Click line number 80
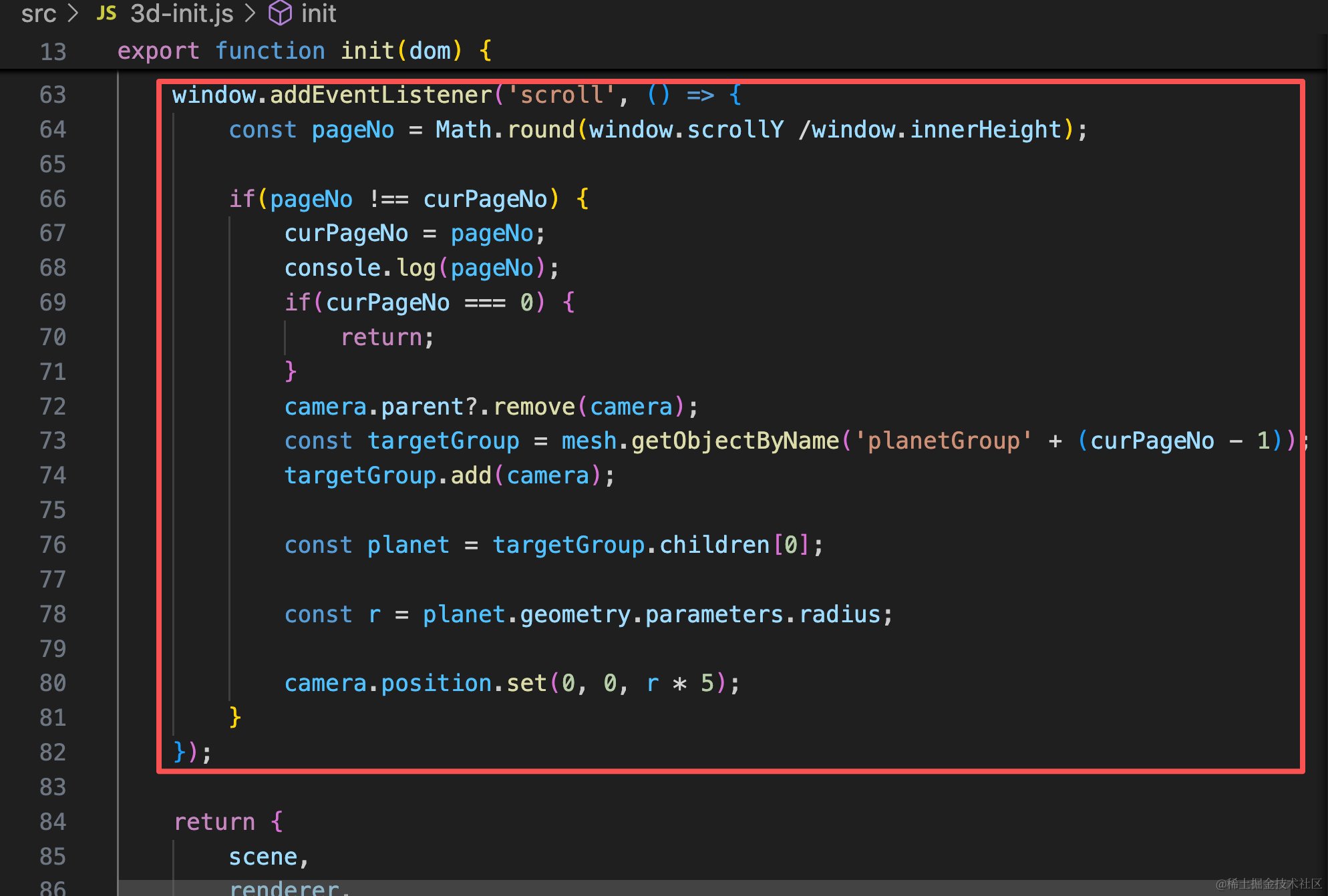 (53, 683)
